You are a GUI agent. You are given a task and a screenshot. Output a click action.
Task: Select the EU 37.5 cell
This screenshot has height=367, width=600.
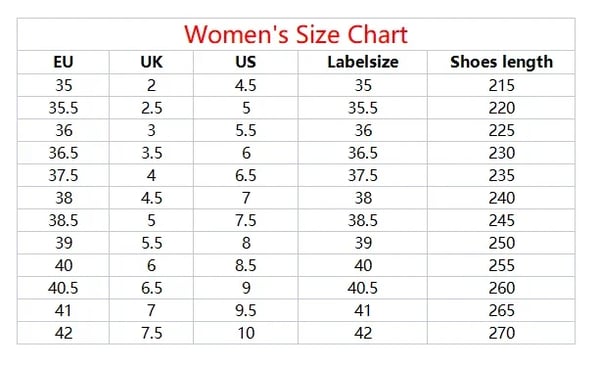point(63,176)
